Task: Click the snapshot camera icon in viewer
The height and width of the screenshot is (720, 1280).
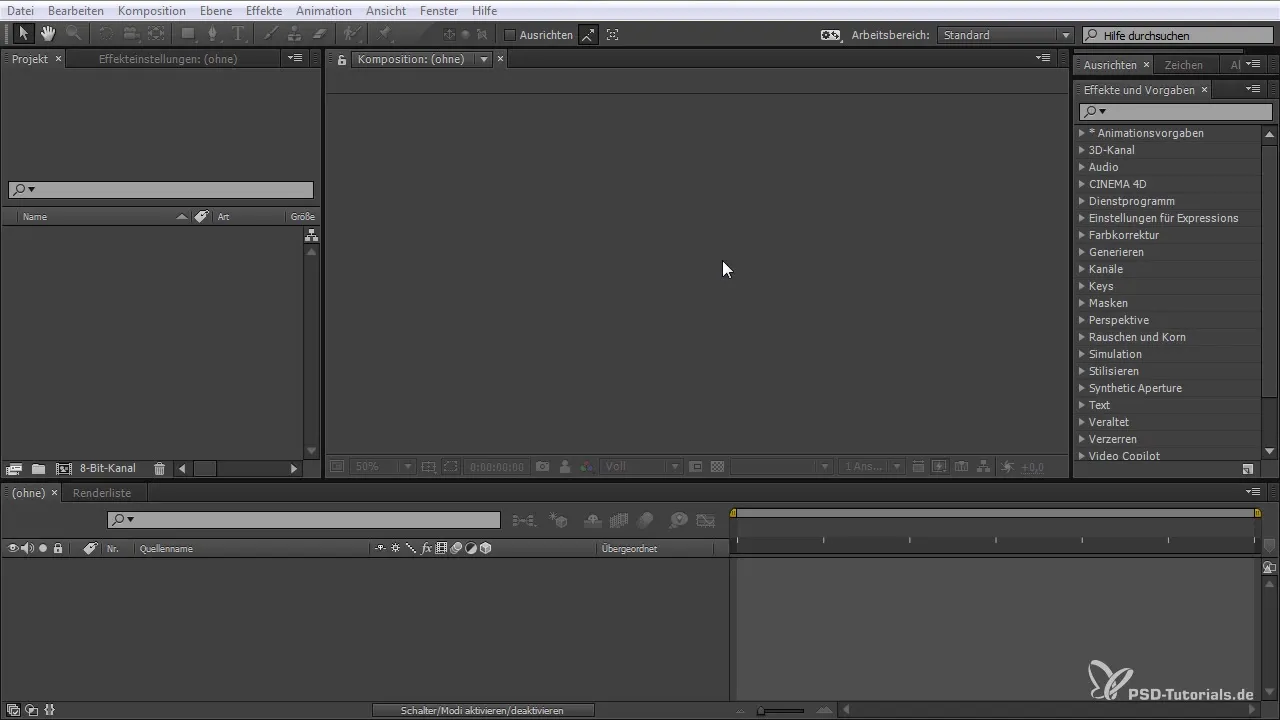Action: coord(542,467)
